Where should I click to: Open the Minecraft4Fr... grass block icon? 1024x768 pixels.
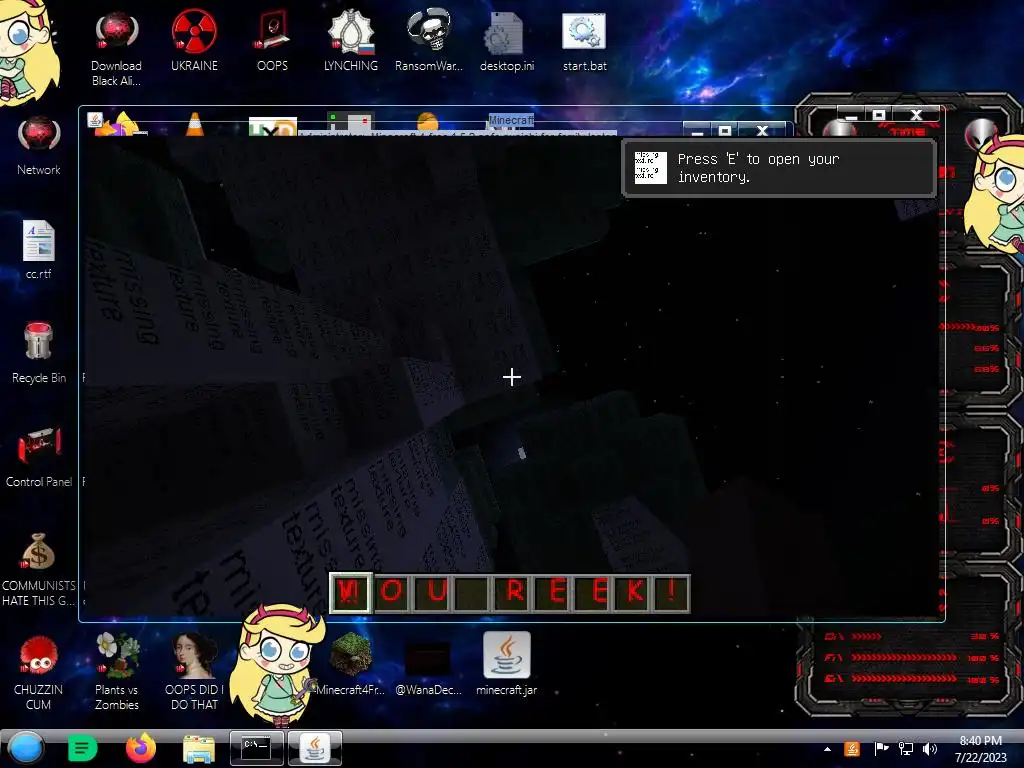click(351, 665)
